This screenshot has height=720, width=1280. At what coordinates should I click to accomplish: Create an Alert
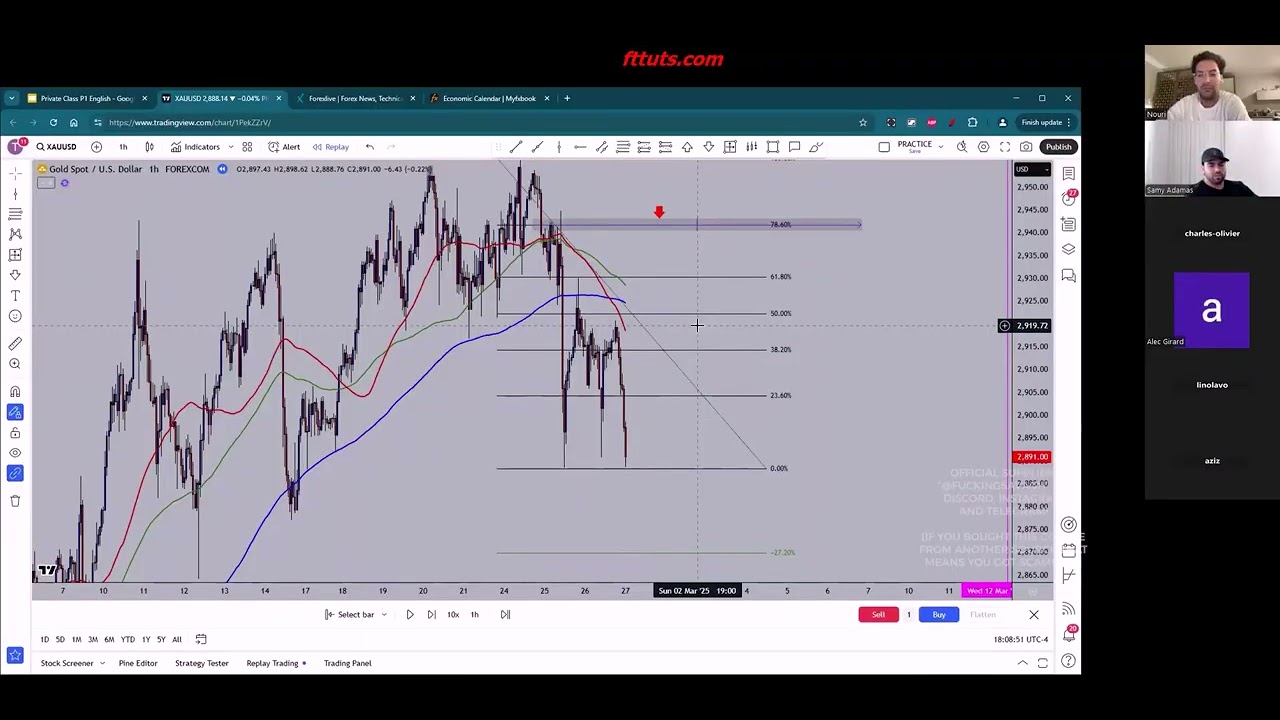tap(284, 147)
